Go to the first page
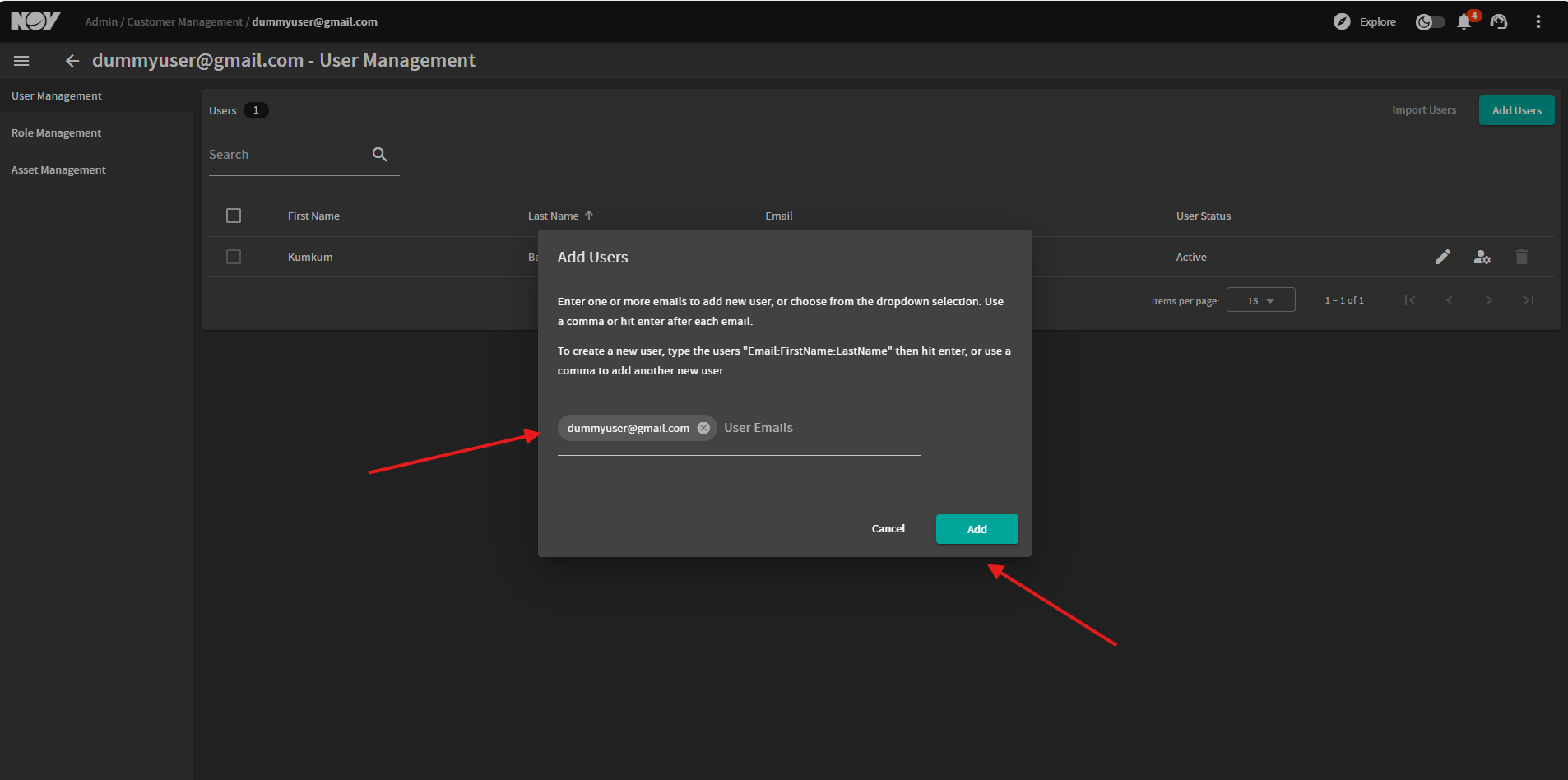Viewport: 1568px width, 780px height. (x=1410, y=300)
